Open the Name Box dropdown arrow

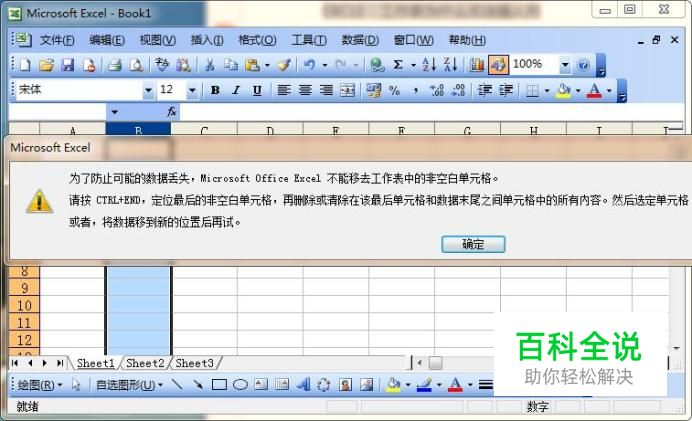point(114,112)
